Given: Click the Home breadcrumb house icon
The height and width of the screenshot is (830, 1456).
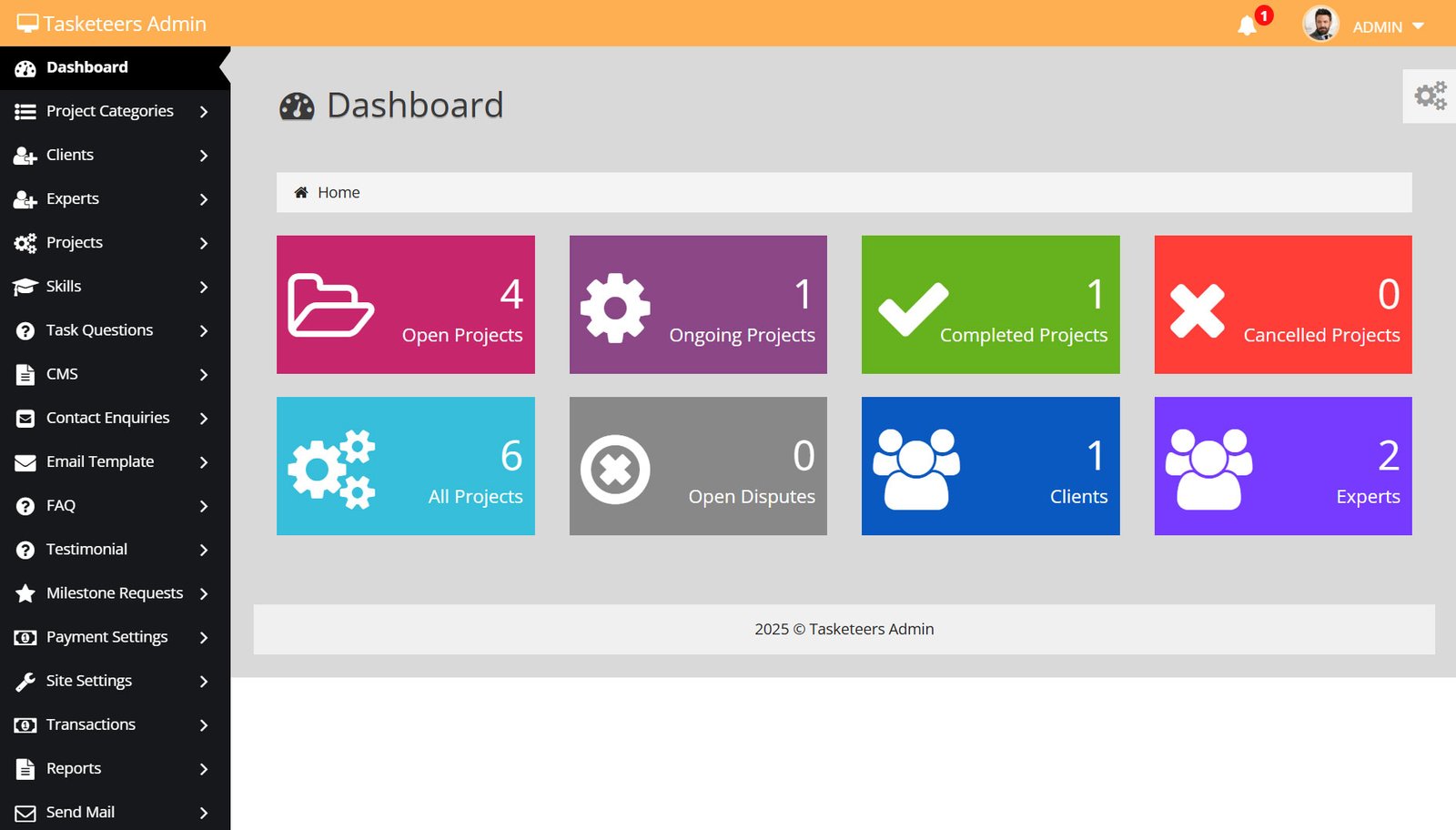Looking at the screenshot, I should pyautogui.click(x=301, y=192).
